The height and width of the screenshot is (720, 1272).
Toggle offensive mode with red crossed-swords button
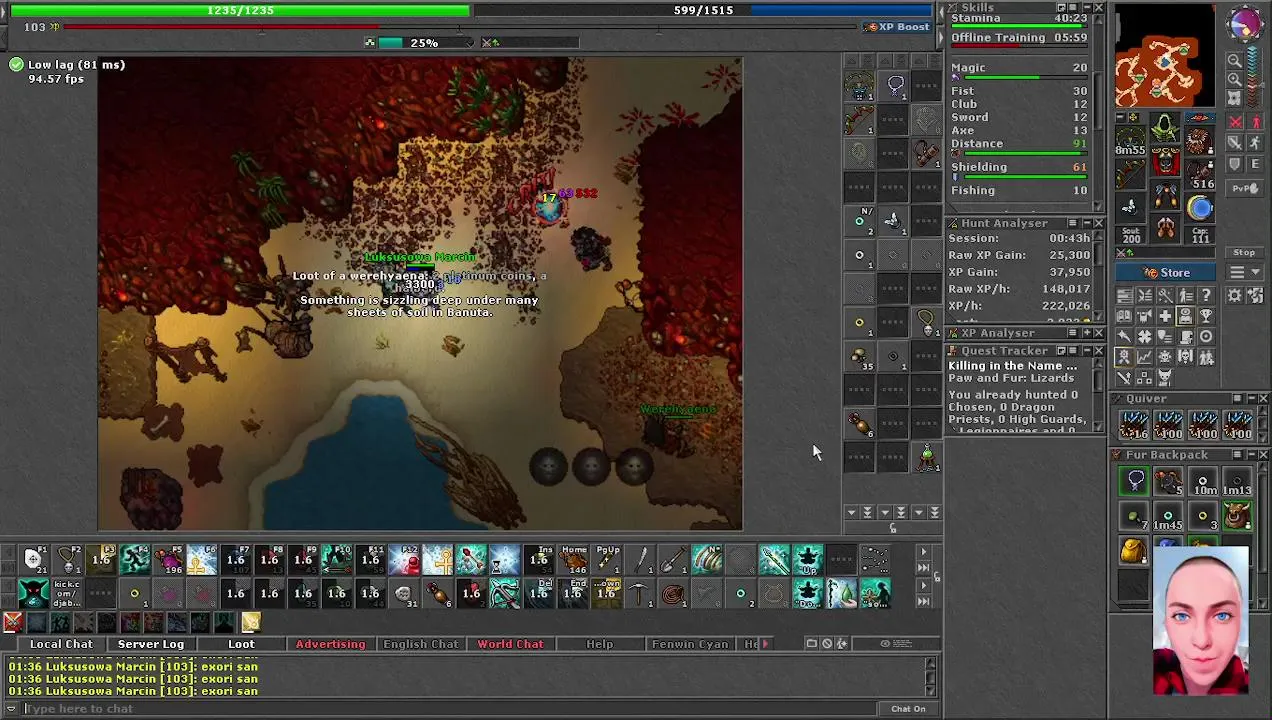[x=1235, y=121]
